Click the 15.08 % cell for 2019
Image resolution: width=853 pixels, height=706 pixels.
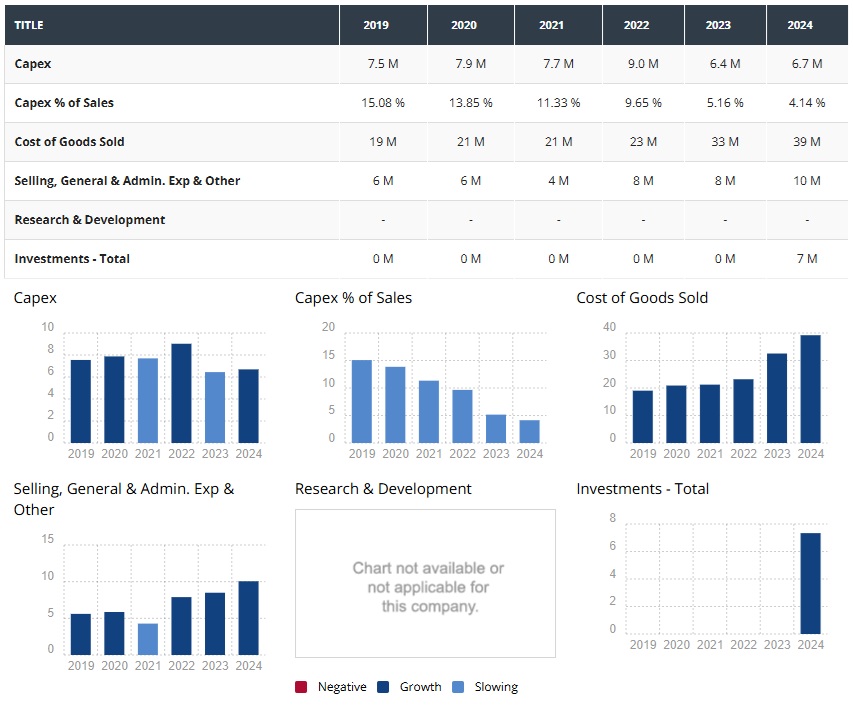point(383,103)
